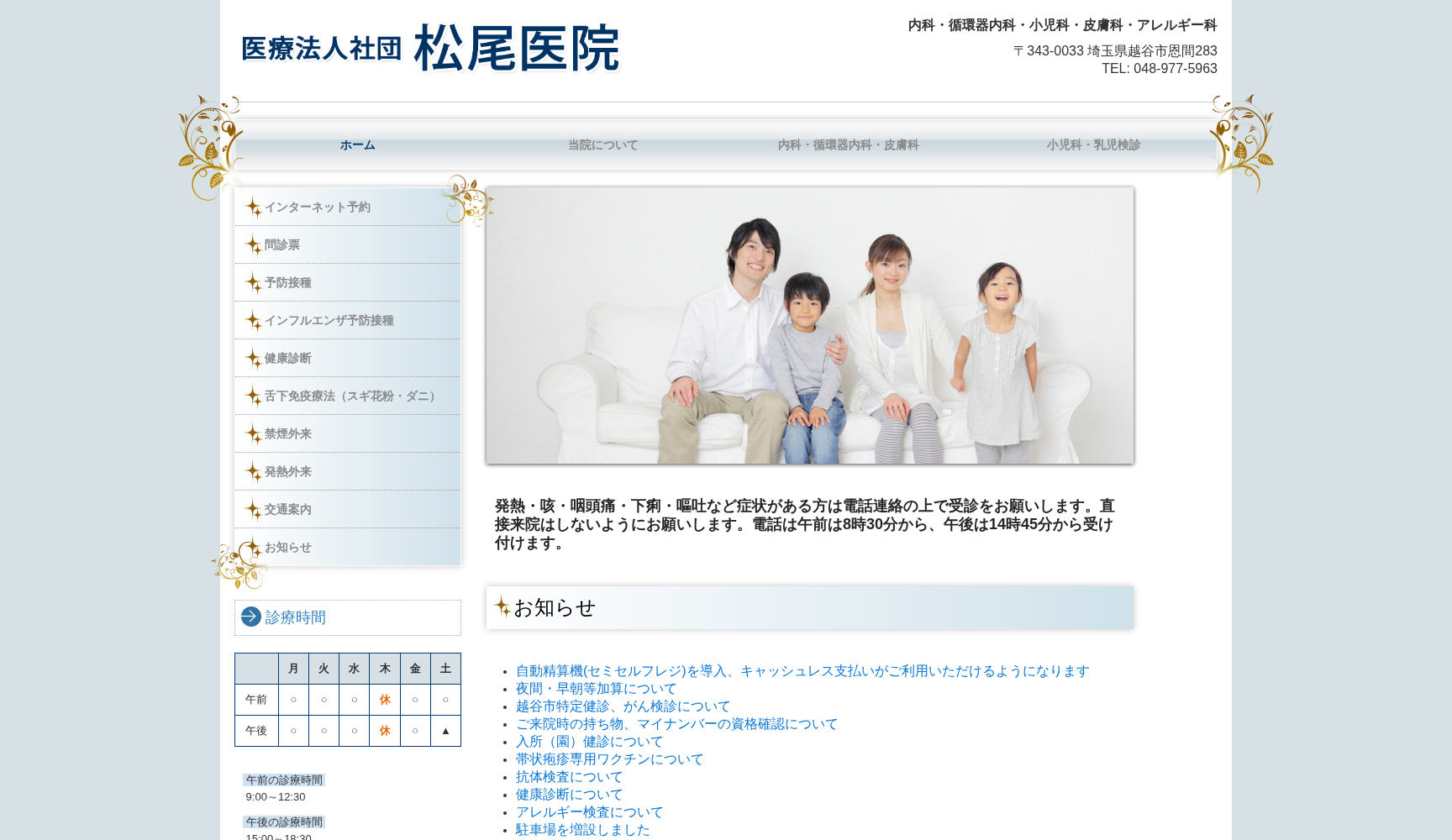Click the 松尾医院 logo in the header
This screenshot has width=1452, height=840.
(x=430, y=48)
